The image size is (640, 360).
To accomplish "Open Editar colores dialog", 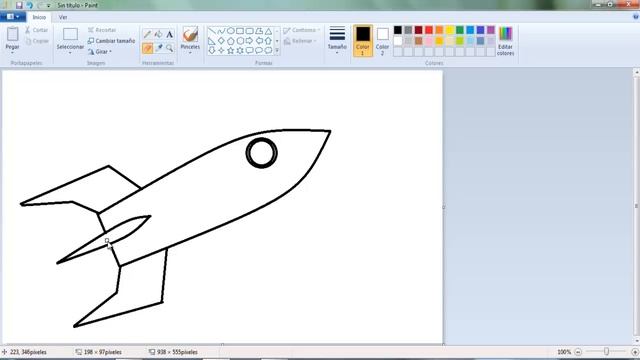I will pyautogui.click(x=505, y=40).
